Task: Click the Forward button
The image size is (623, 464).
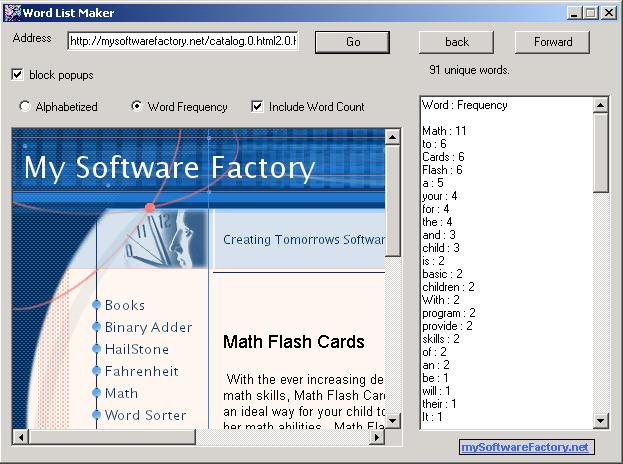Action: (552, 42)
